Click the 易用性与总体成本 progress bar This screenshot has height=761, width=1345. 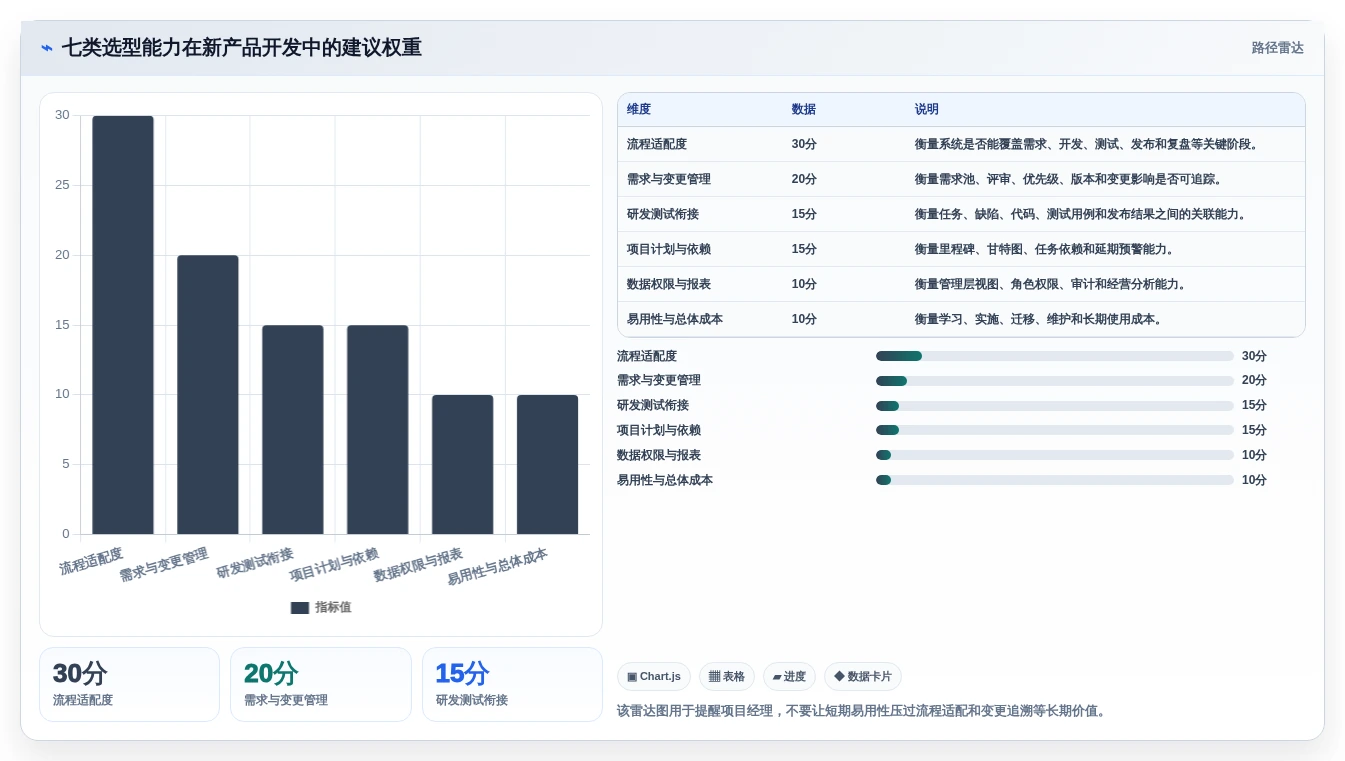pyautogui.click(x=1055, y=480)
